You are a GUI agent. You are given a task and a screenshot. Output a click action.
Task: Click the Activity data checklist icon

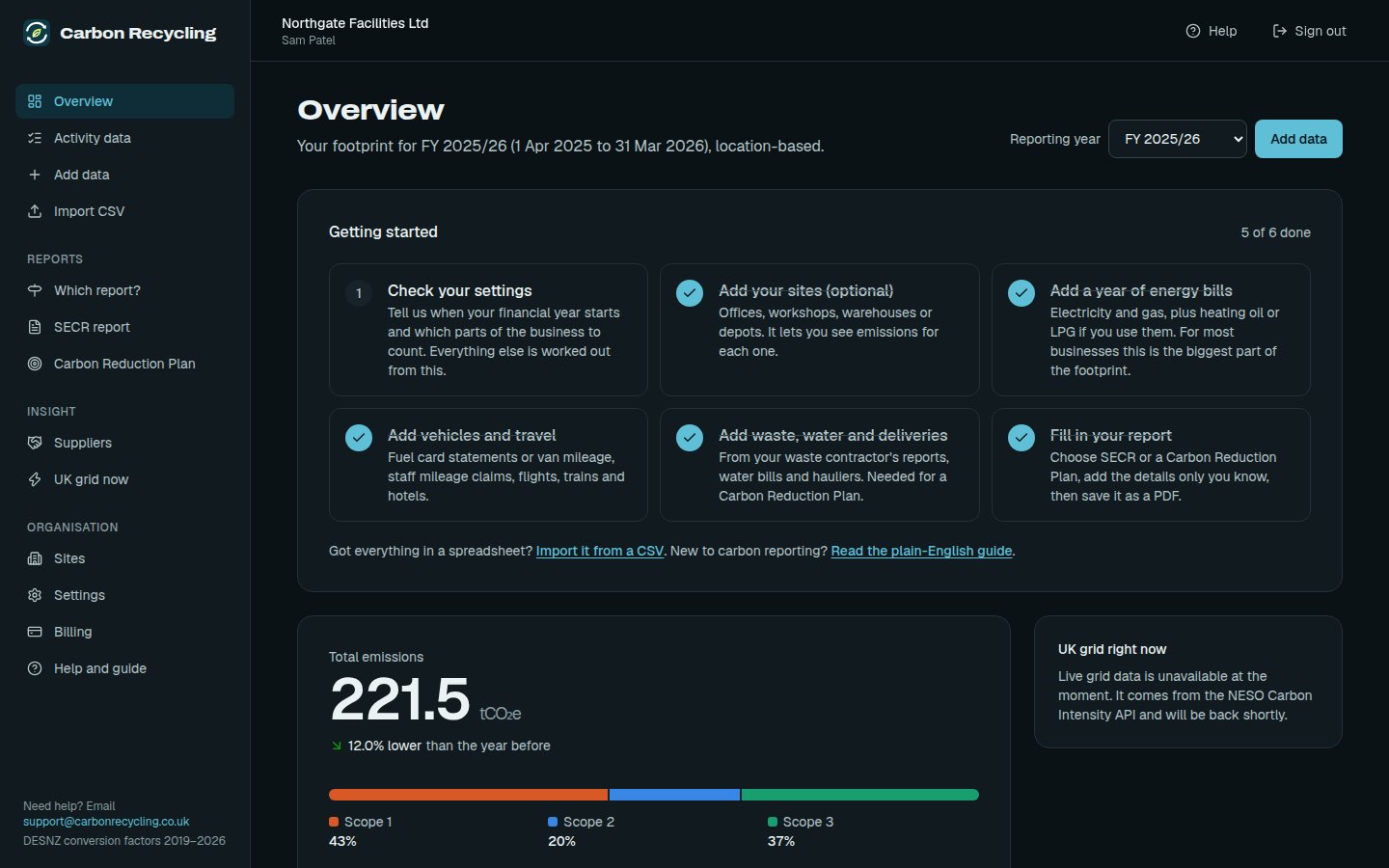coord(35,138)
